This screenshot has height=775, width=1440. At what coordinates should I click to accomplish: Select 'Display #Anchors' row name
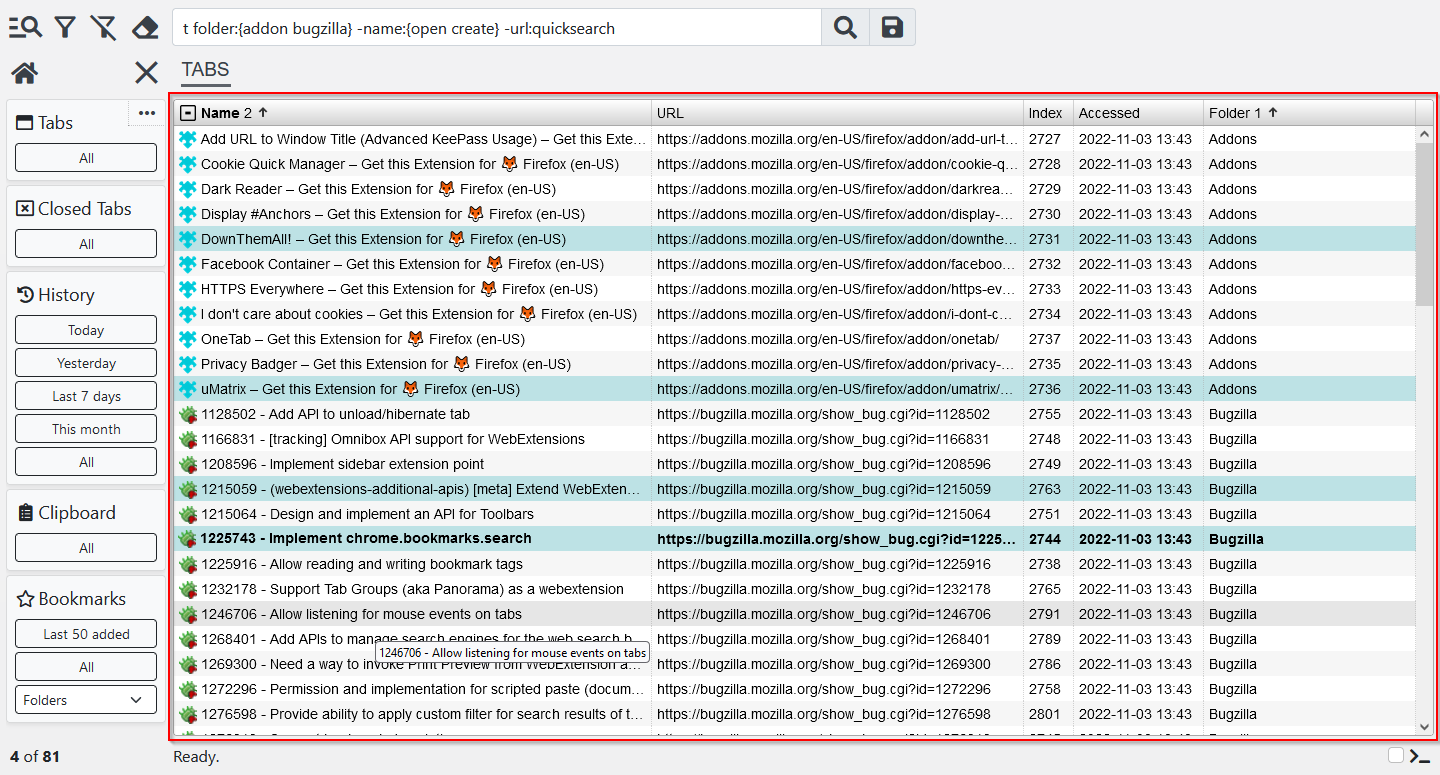tap(393, 214)
